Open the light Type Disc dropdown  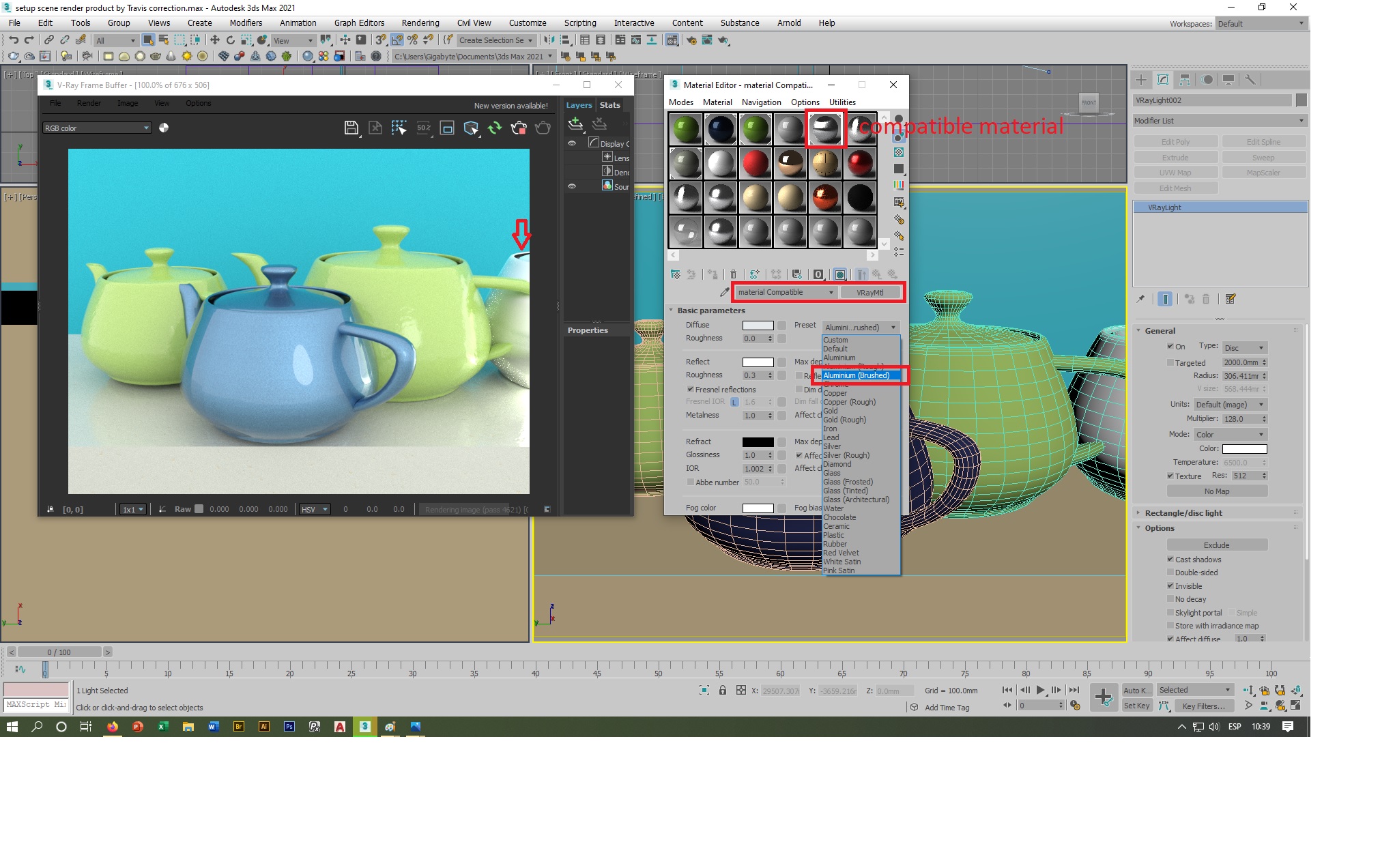click(x=1244, y=348)
